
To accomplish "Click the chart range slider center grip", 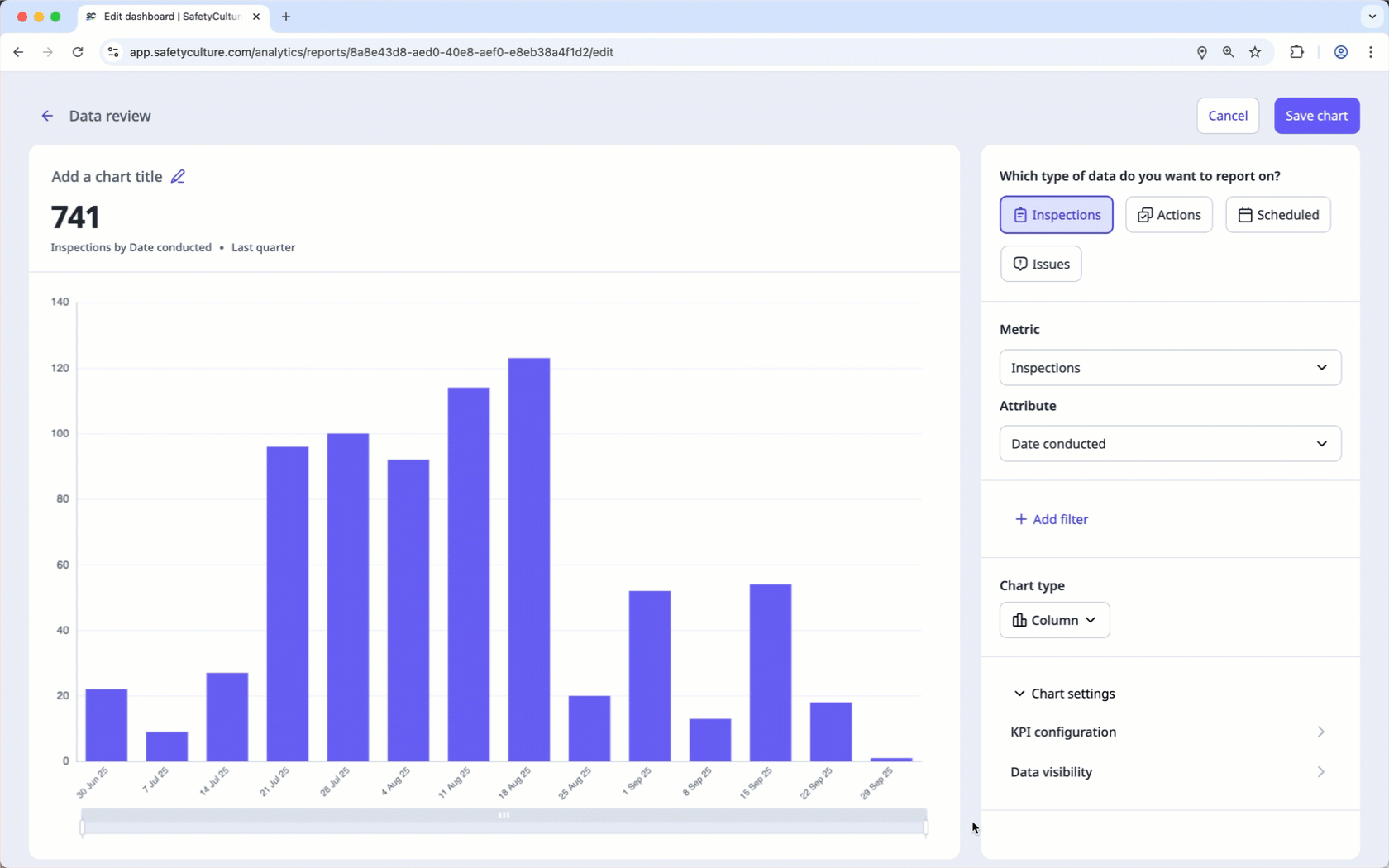I will (x=504, y=815).
